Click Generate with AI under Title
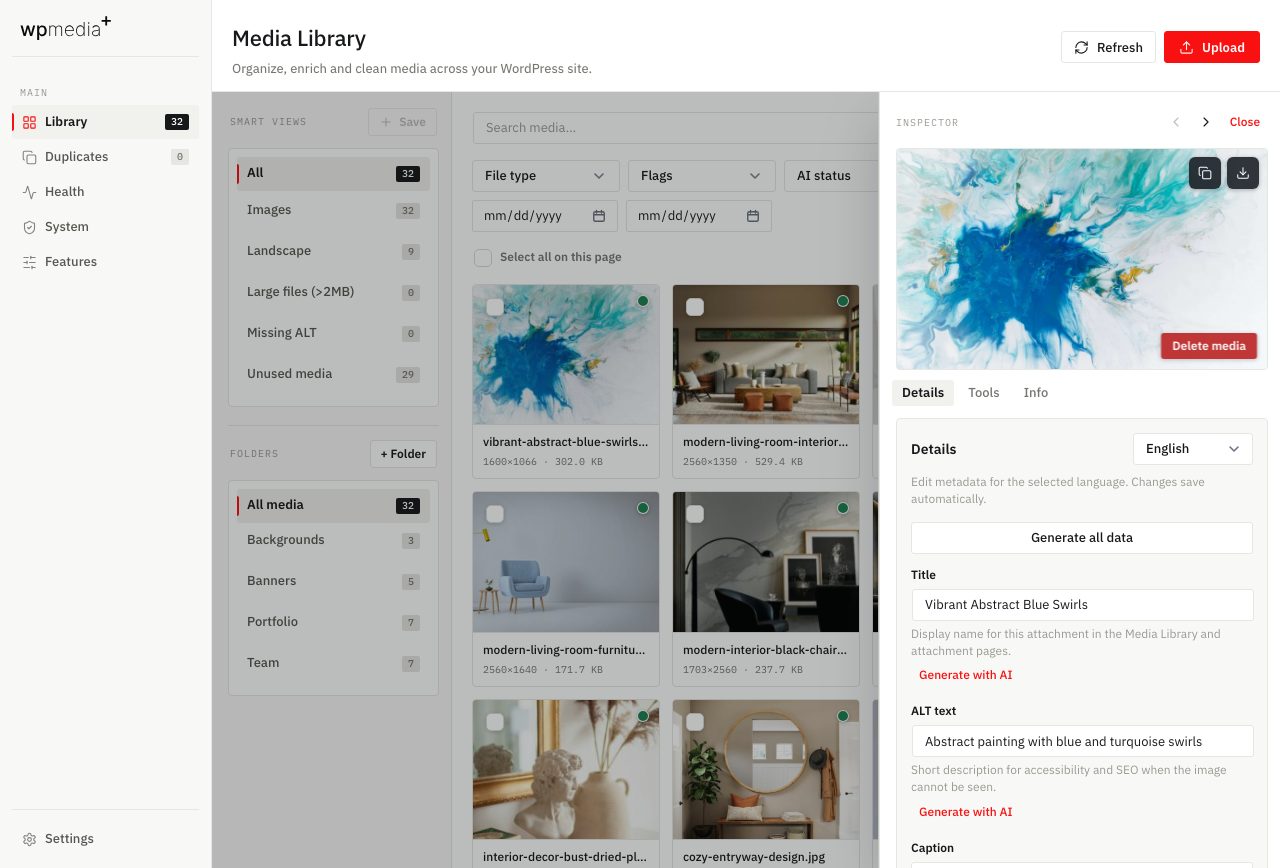The image size is (1280, 868). [x=966, y=675]
